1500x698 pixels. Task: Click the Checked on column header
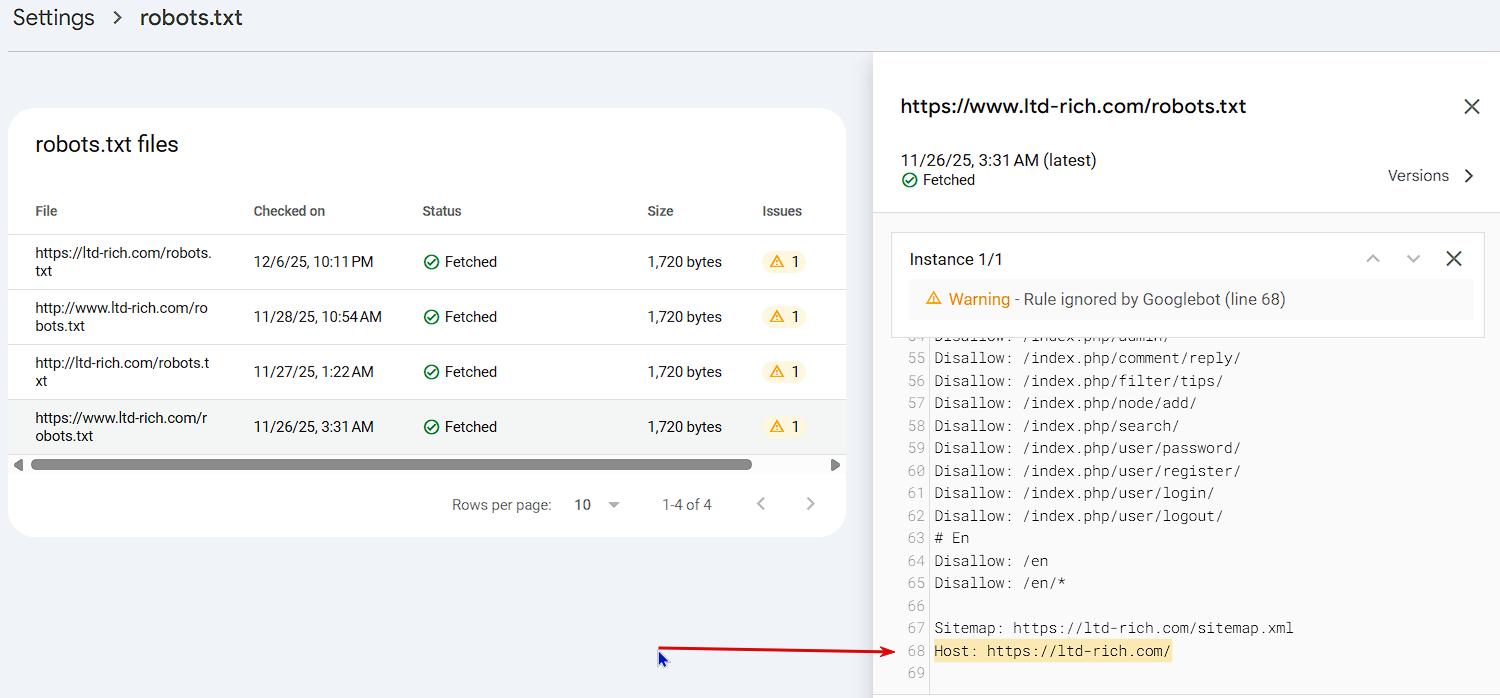(x=289, y=211)
